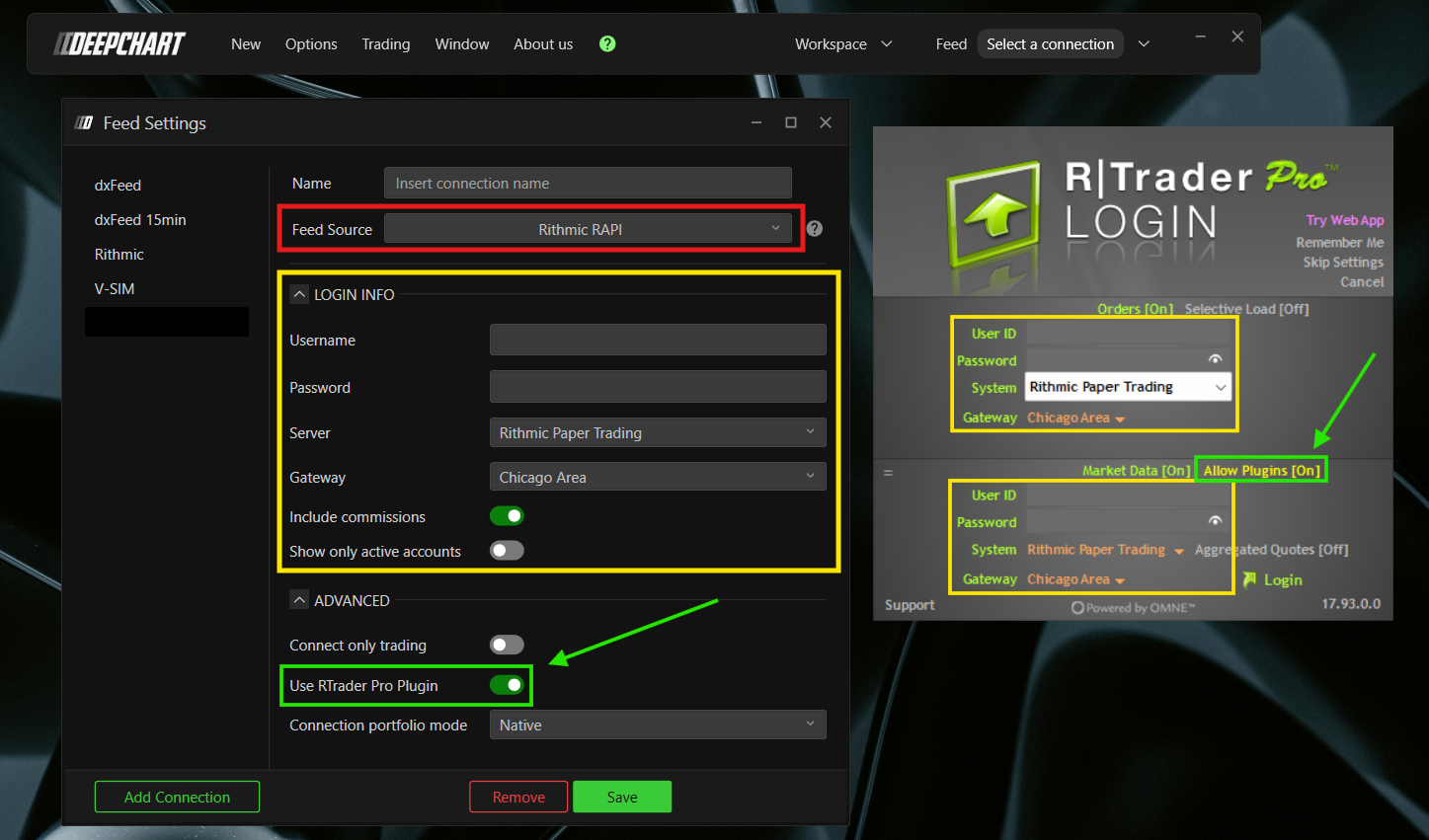Viewport: 1429px width, 840px height.
Task: Click Cancel in R|Trader Pro login
Action: tap(1362, 281)
